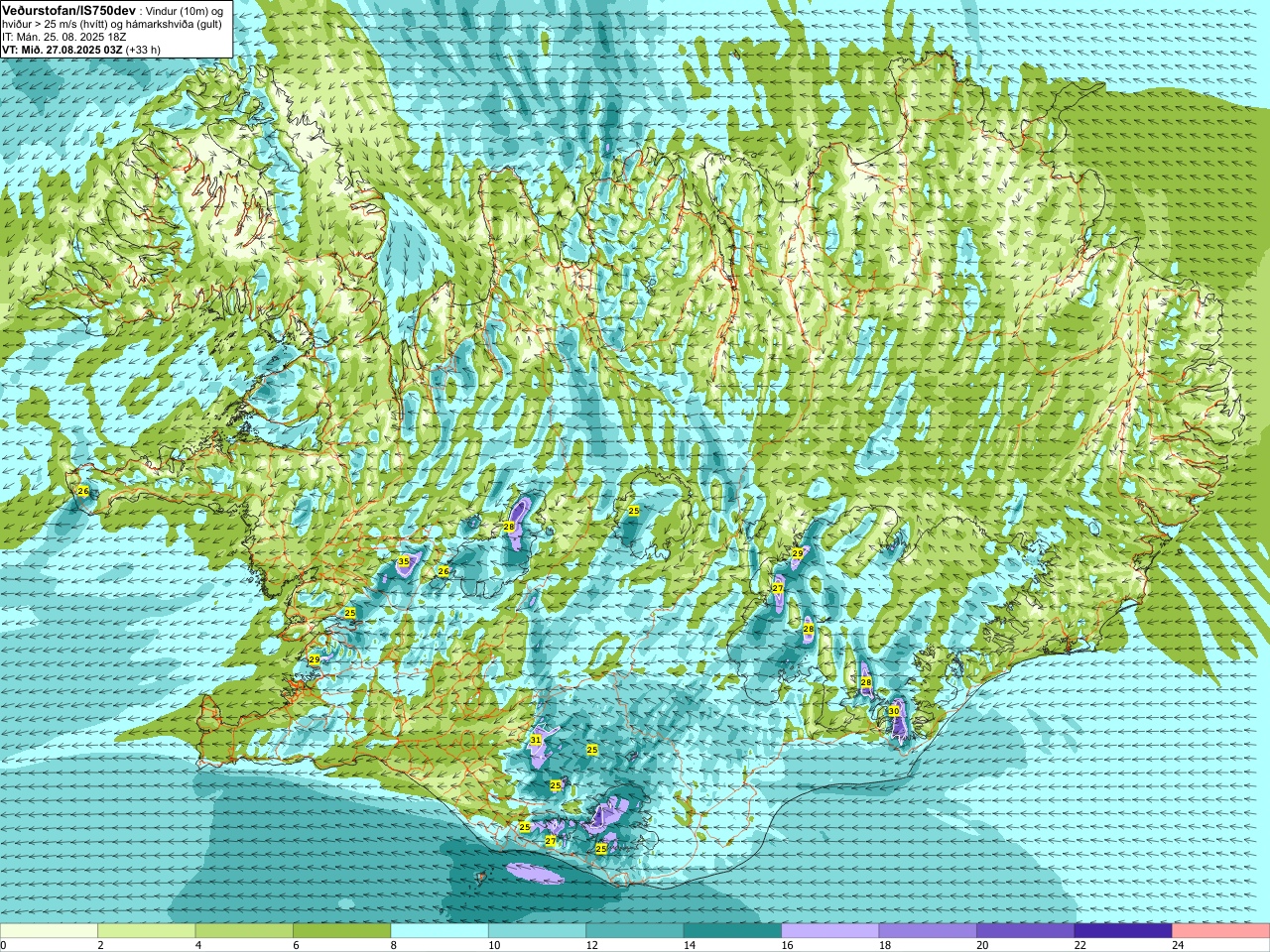Pick the 18–20 medium purple legend swatch

point(928,931)
